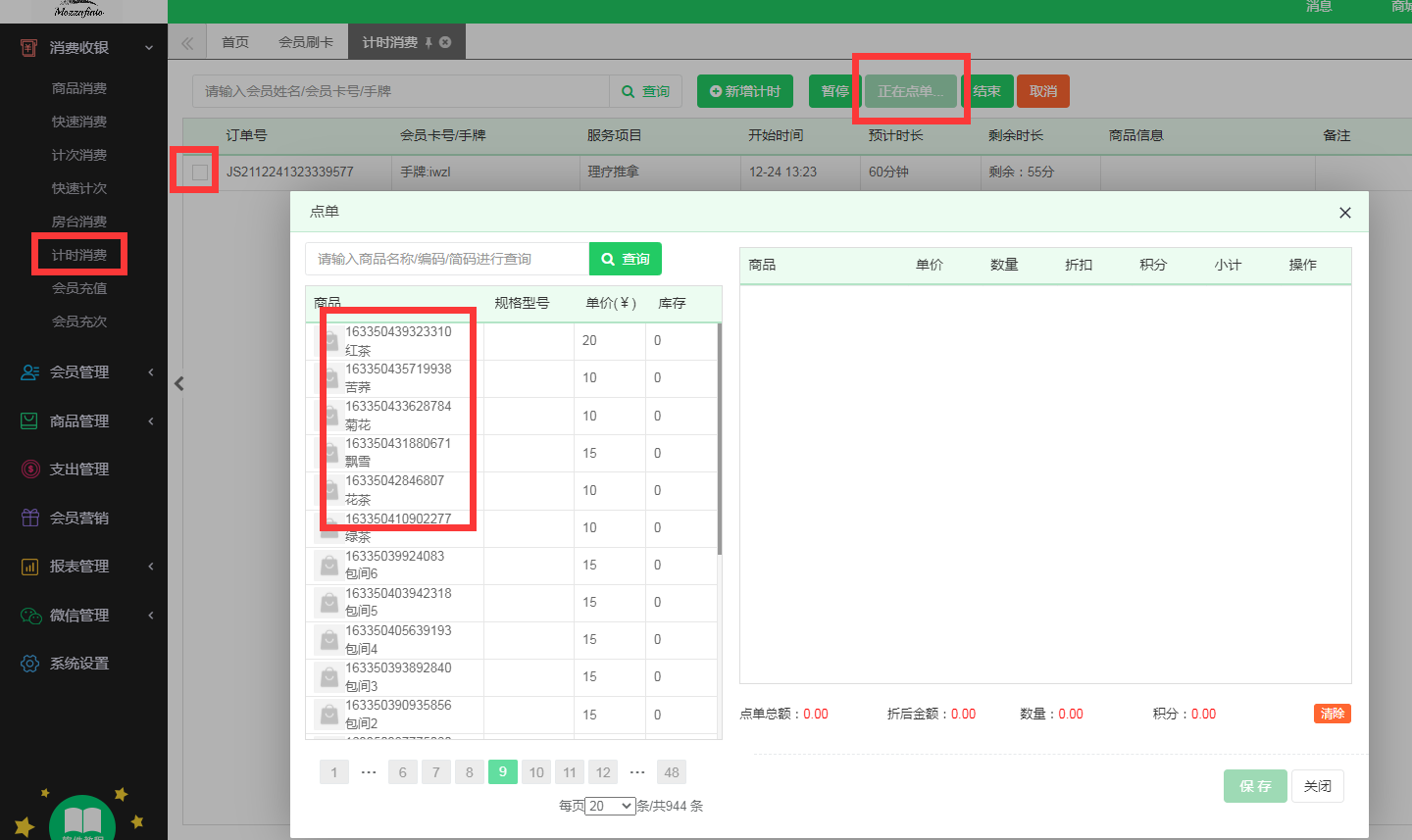Open 会员充值 in the sidebar
This screenshot has height=840, width=1412.
click(x=79, y=288)
